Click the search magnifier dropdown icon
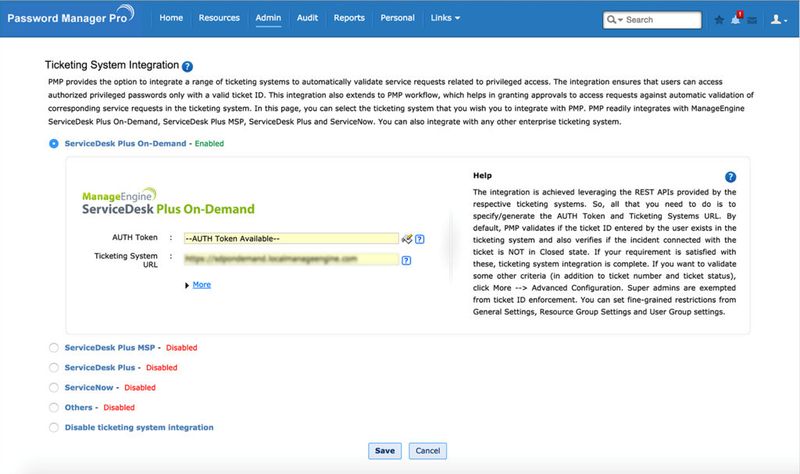 click(614, 20)
